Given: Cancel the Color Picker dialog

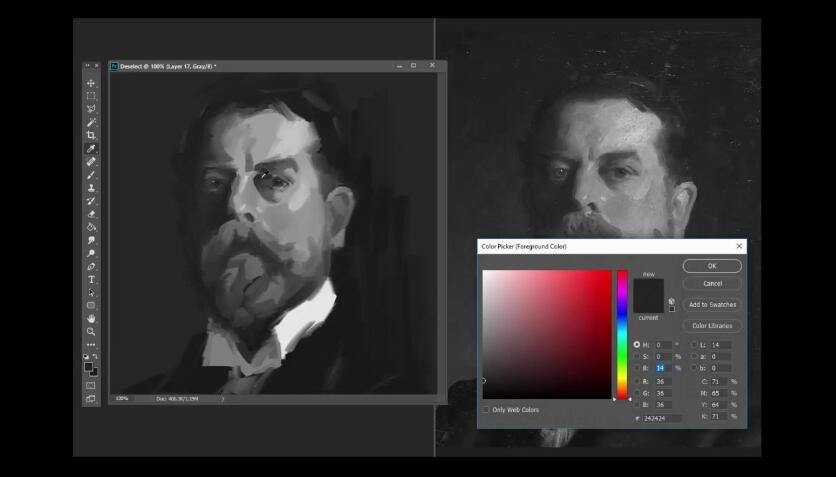Looking at the screenshot, I should [712, 284].
